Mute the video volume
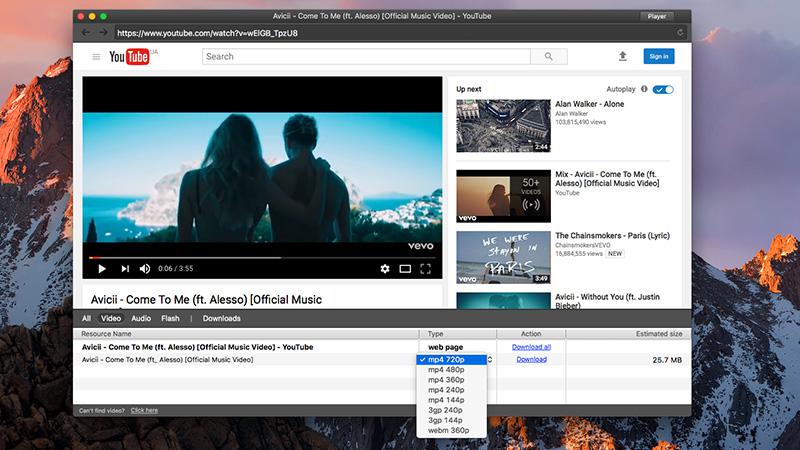800x450 pixels. pyautogui.click(x=145, y=268)
